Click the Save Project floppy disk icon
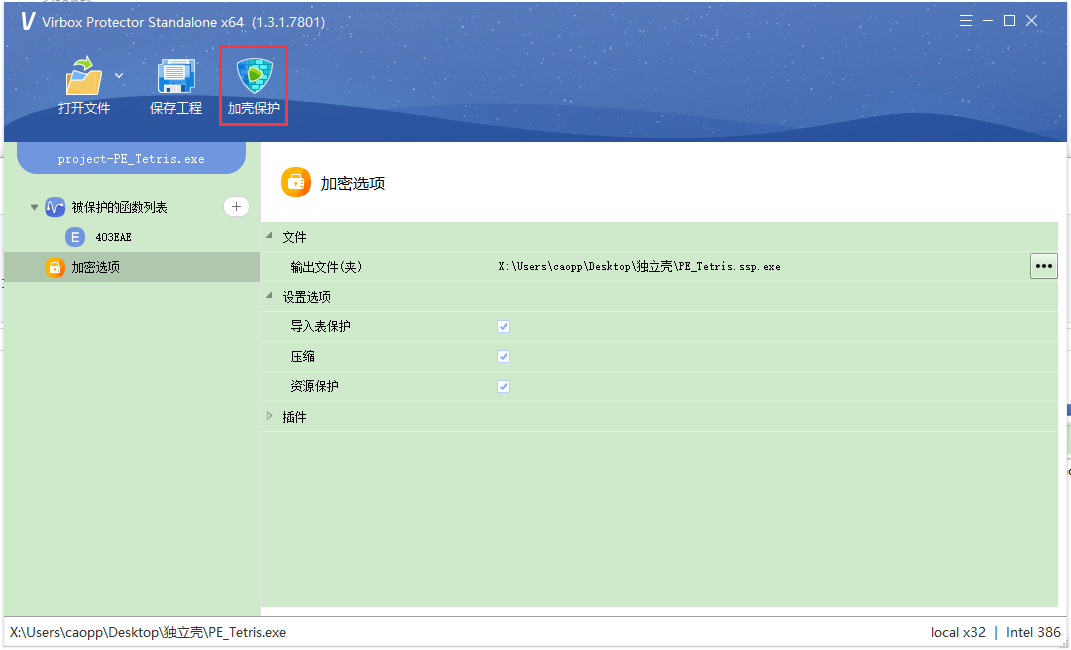The height and width of the screenshot is (650, 1071). point(176,76)
